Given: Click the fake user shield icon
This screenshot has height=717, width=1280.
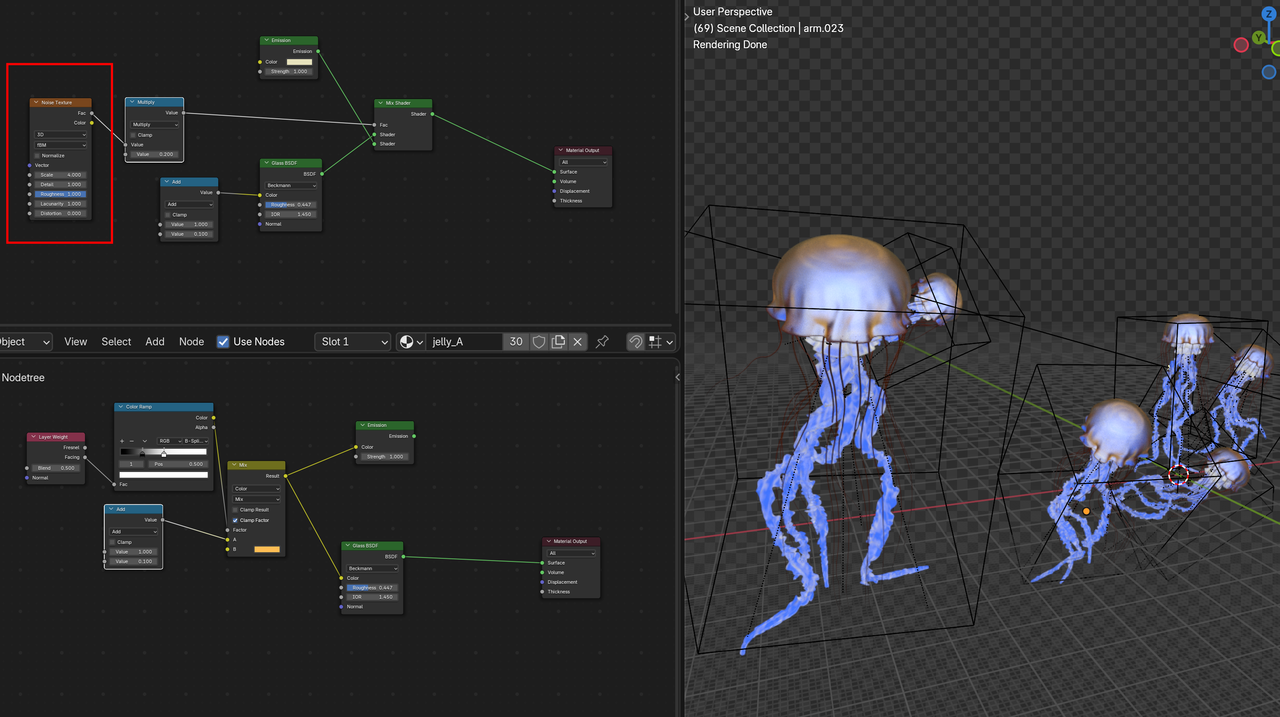Looking at the screenshot, I should (x=538, y=341).
